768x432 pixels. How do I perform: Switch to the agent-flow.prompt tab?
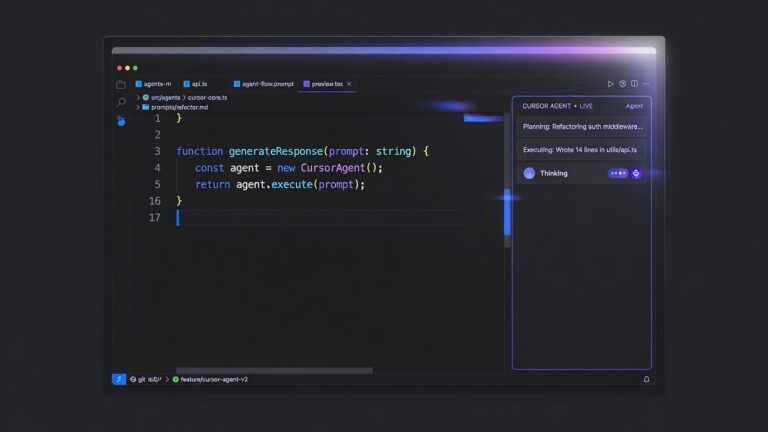[264, 84]
